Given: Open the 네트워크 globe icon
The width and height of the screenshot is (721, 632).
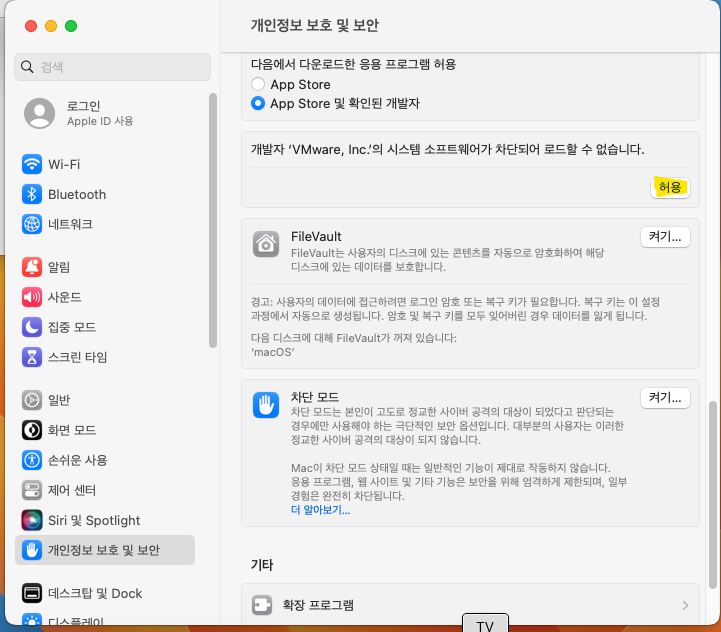Looking at the screenshot, I should point(32,224).
